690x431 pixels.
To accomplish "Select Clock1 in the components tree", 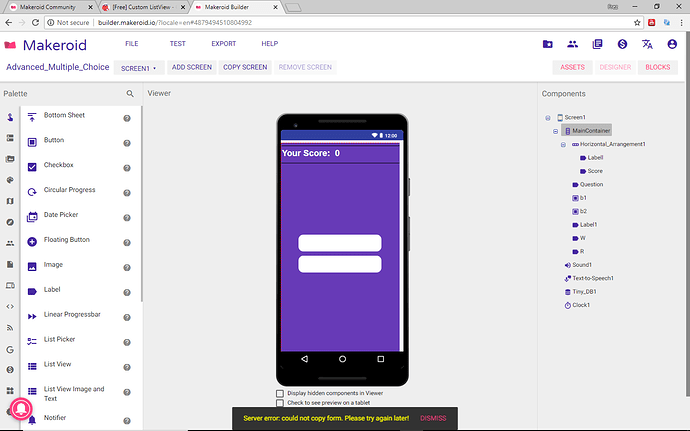I will click(x=577, y=305).
